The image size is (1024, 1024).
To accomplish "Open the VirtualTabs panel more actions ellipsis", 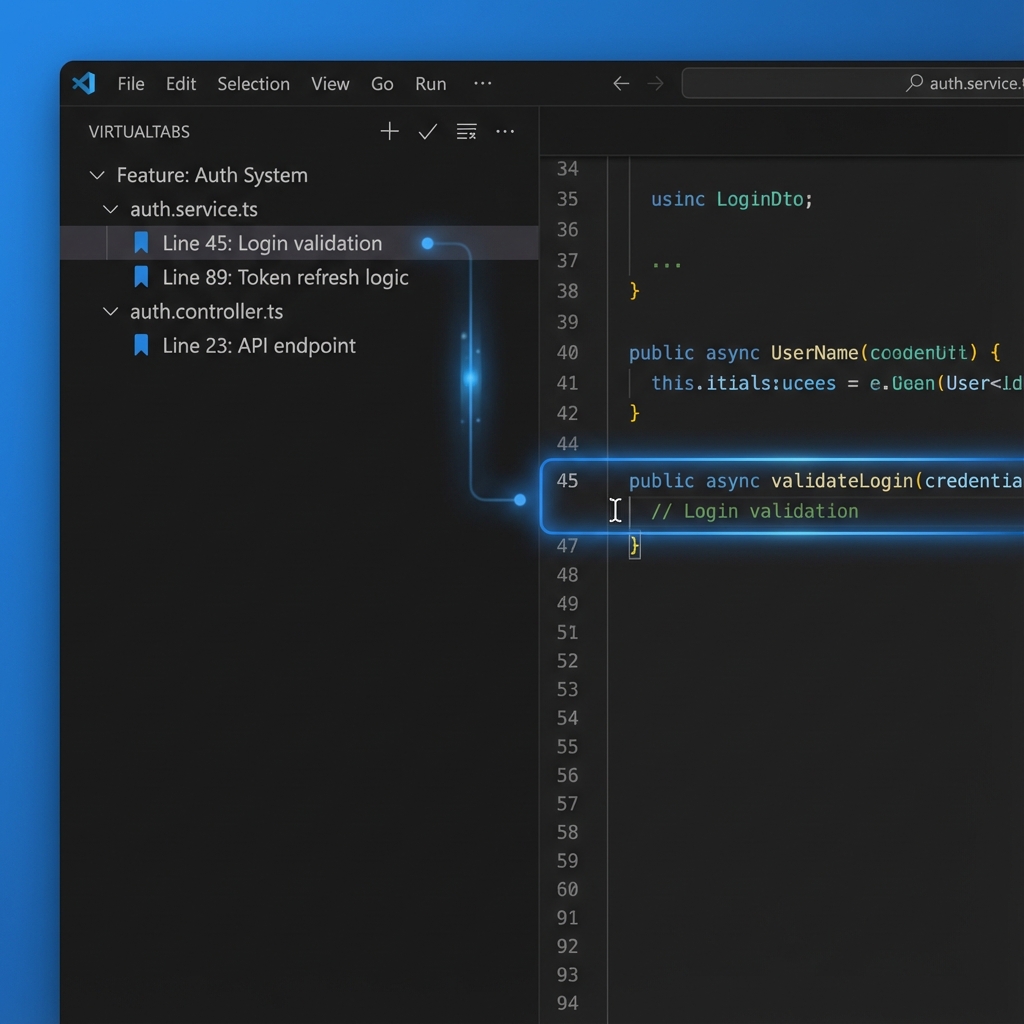I will pyautogui.click(x=505, y=132).
